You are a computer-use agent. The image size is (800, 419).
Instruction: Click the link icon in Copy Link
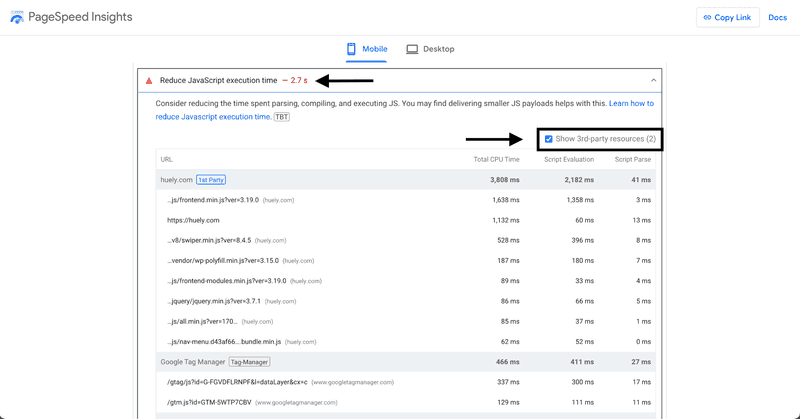click(707, 17)
